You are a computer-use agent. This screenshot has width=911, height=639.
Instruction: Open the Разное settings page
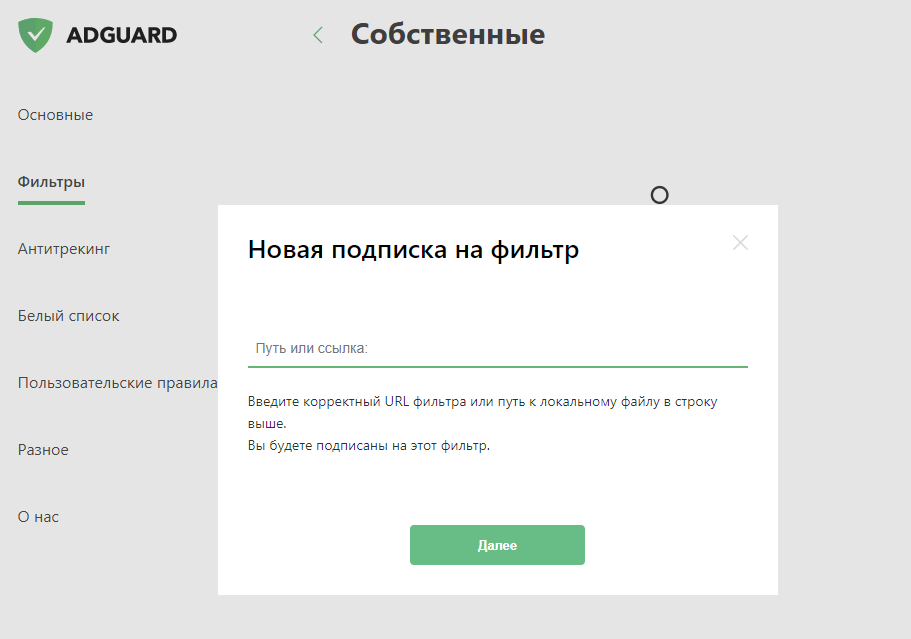(43, 450)
